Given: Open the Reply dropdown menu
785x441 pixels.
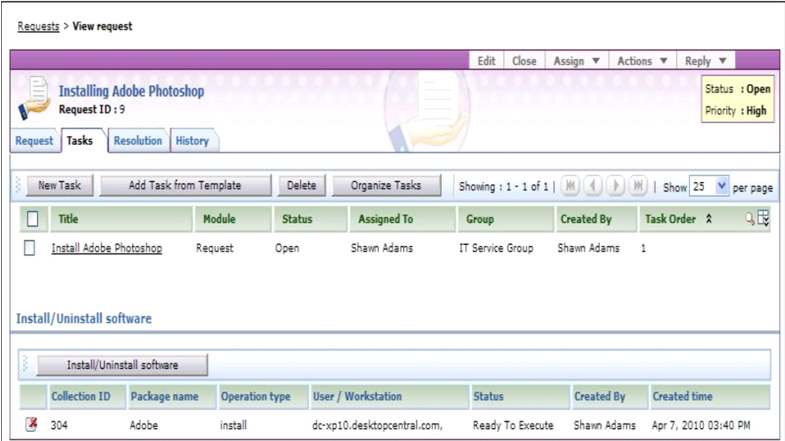Looking at the screenshot, I should [x=706, y=61].
